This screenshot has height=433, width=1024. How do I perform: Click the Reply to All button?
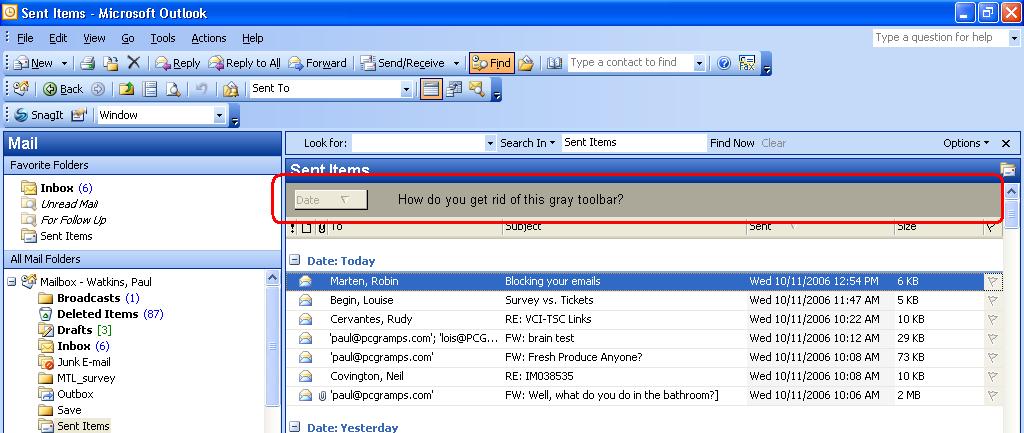click(245, 63)
